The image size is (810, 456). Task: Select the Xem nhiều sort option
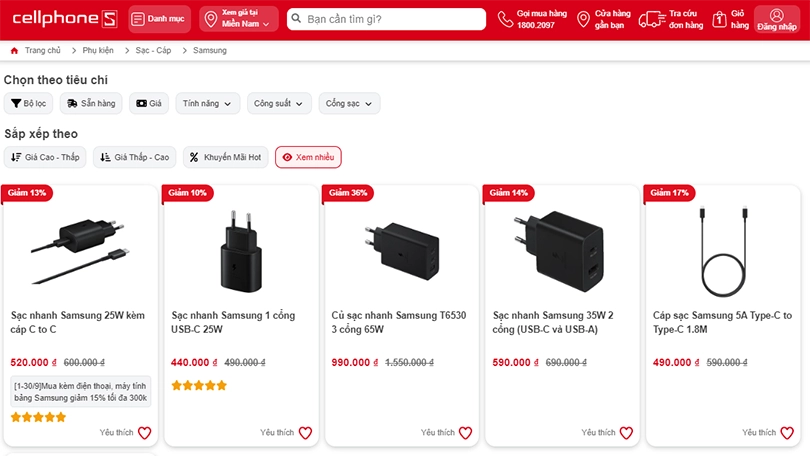(308, 157)
